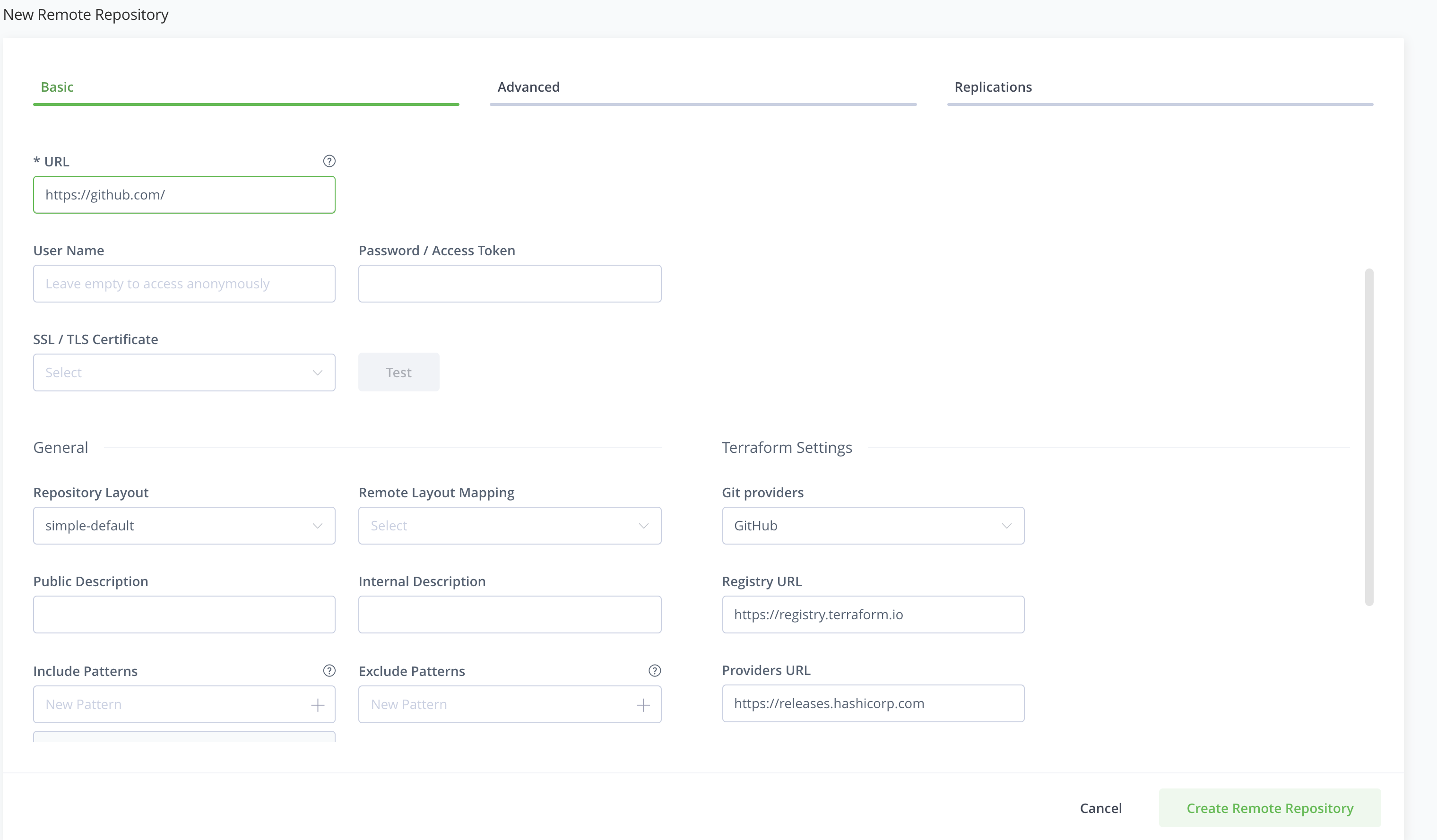1437x840 pixels.
Task: Click the Exclude Patterns help icon
Action: (655, 671)
